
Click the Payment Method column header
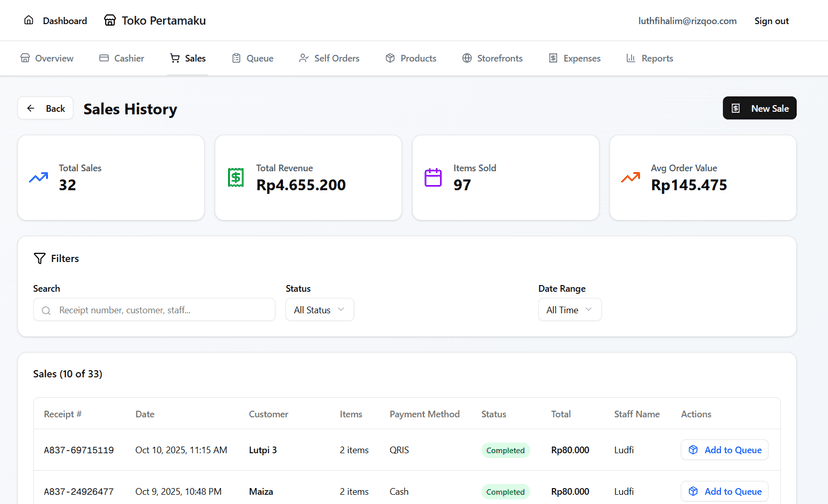click(x=425, y=414)
